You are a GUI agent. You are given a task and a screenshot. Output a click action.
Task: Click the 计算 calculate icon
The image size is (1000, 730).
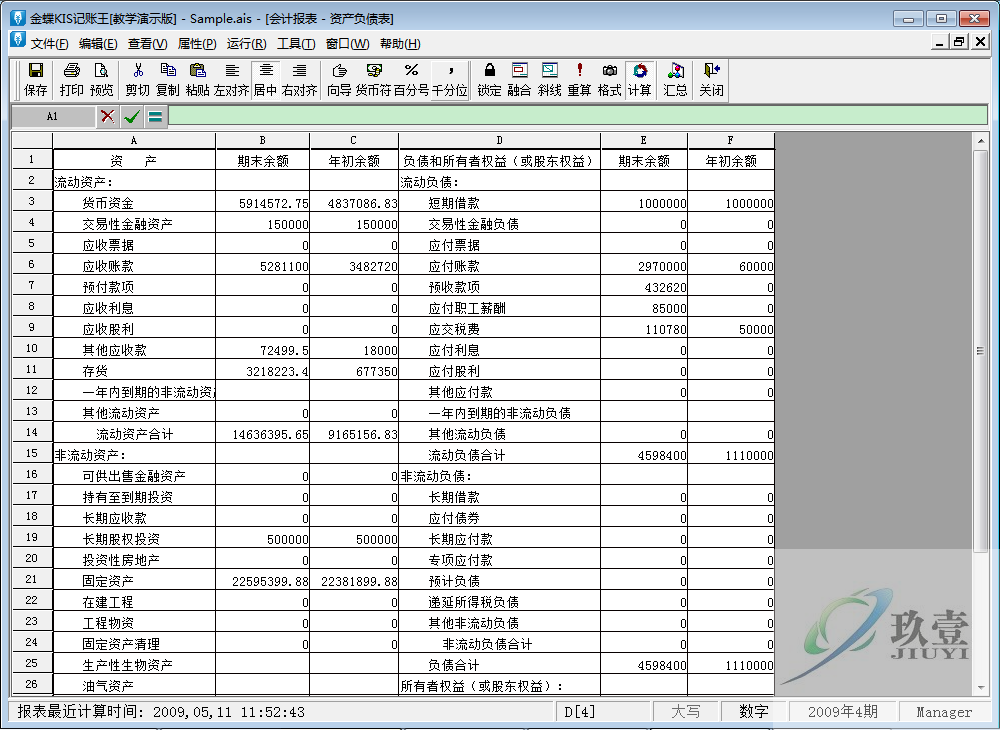coord(640,80)
